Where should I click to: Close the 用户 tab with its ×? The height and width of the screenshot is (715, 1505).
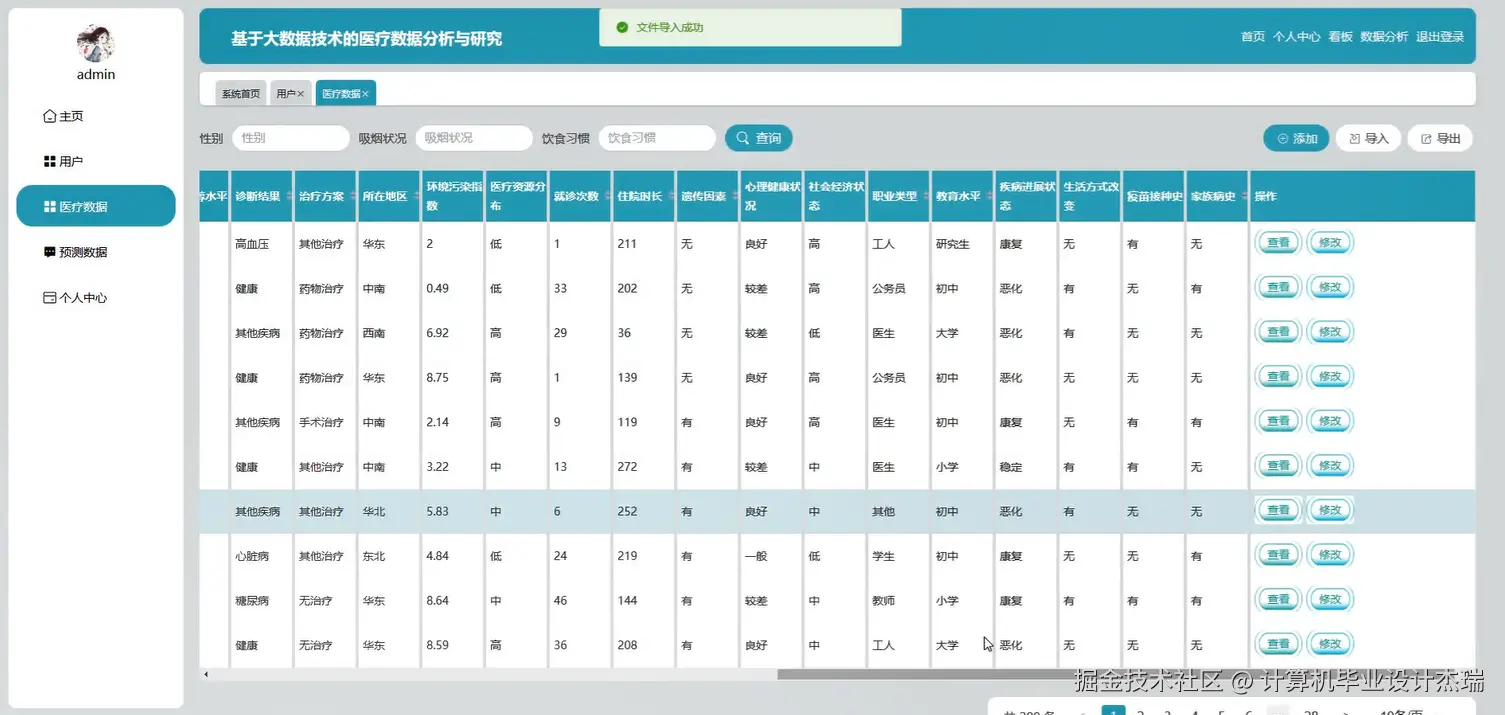coord(301,94)
